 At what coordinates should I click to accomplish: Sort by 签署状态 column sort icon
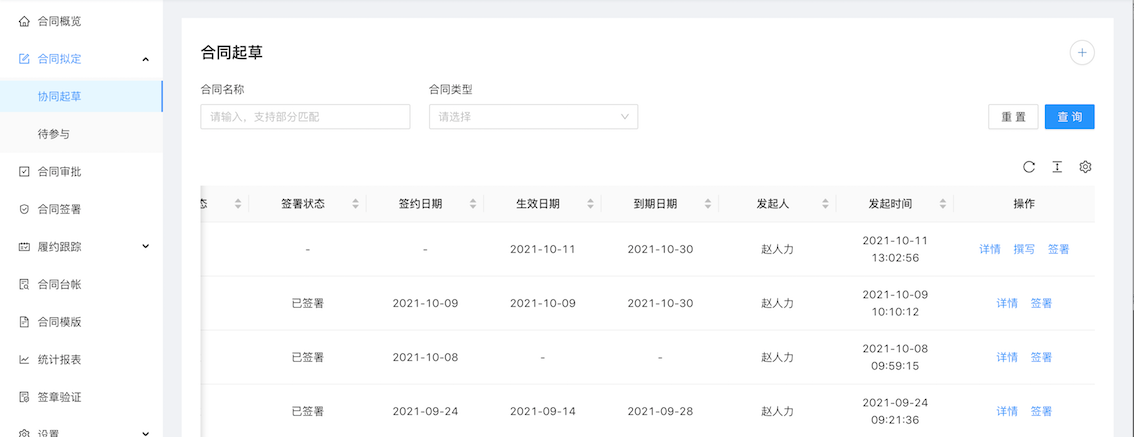tap(355, 204)
